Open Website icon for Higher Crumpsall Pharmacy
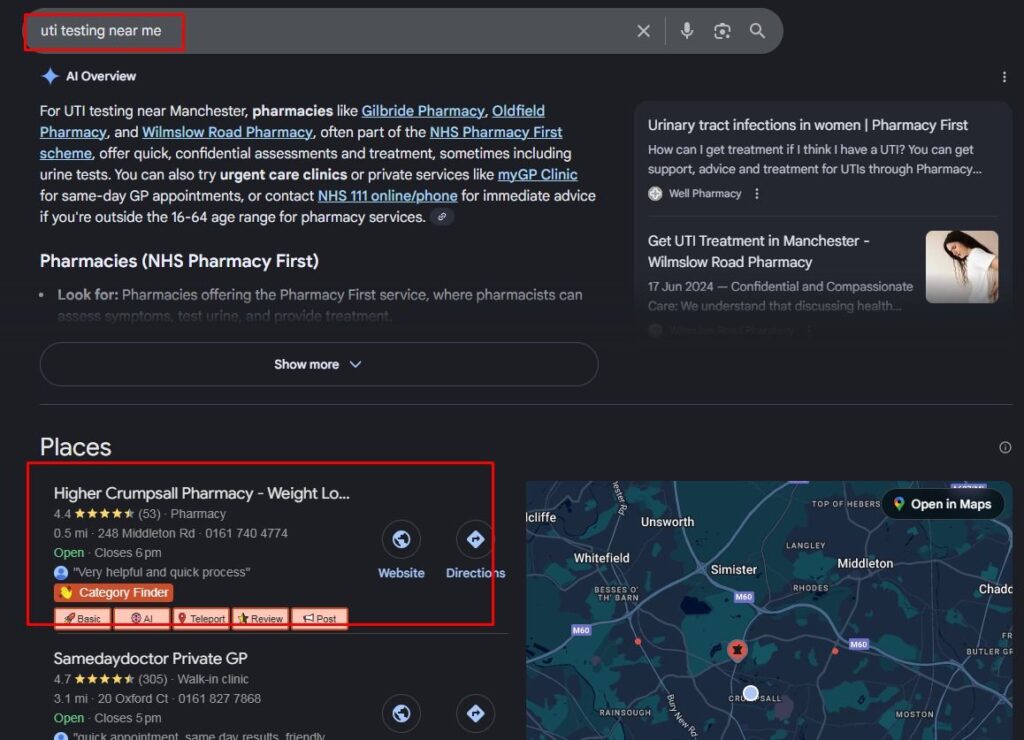This screenshot has height=740, width=1024. point(401,541)
